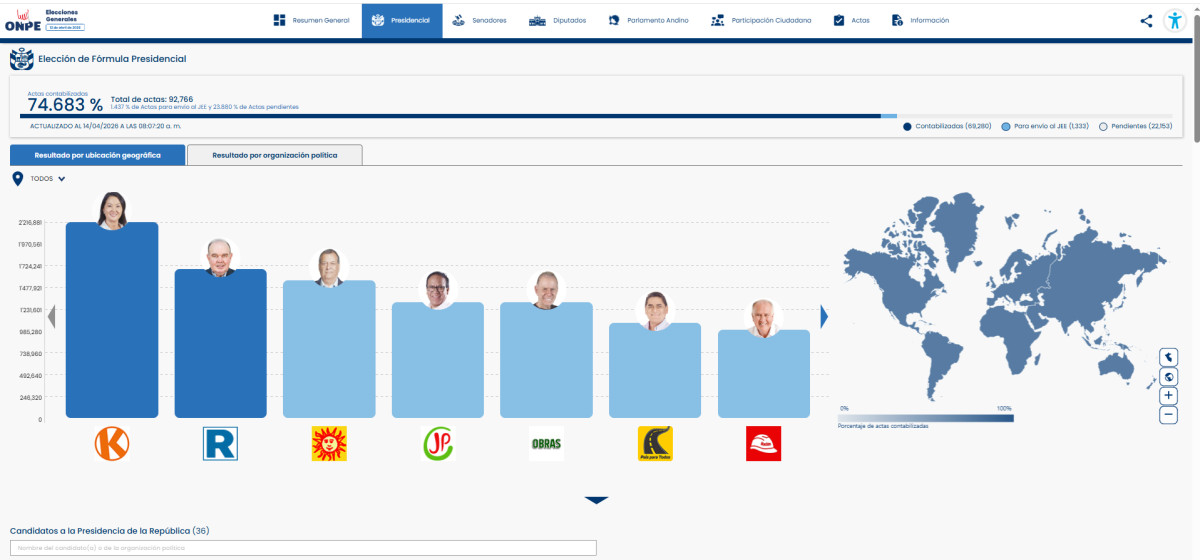Open the TODOS location dropdown
This screenshot has width=1200, height=560.
point(48,179)
